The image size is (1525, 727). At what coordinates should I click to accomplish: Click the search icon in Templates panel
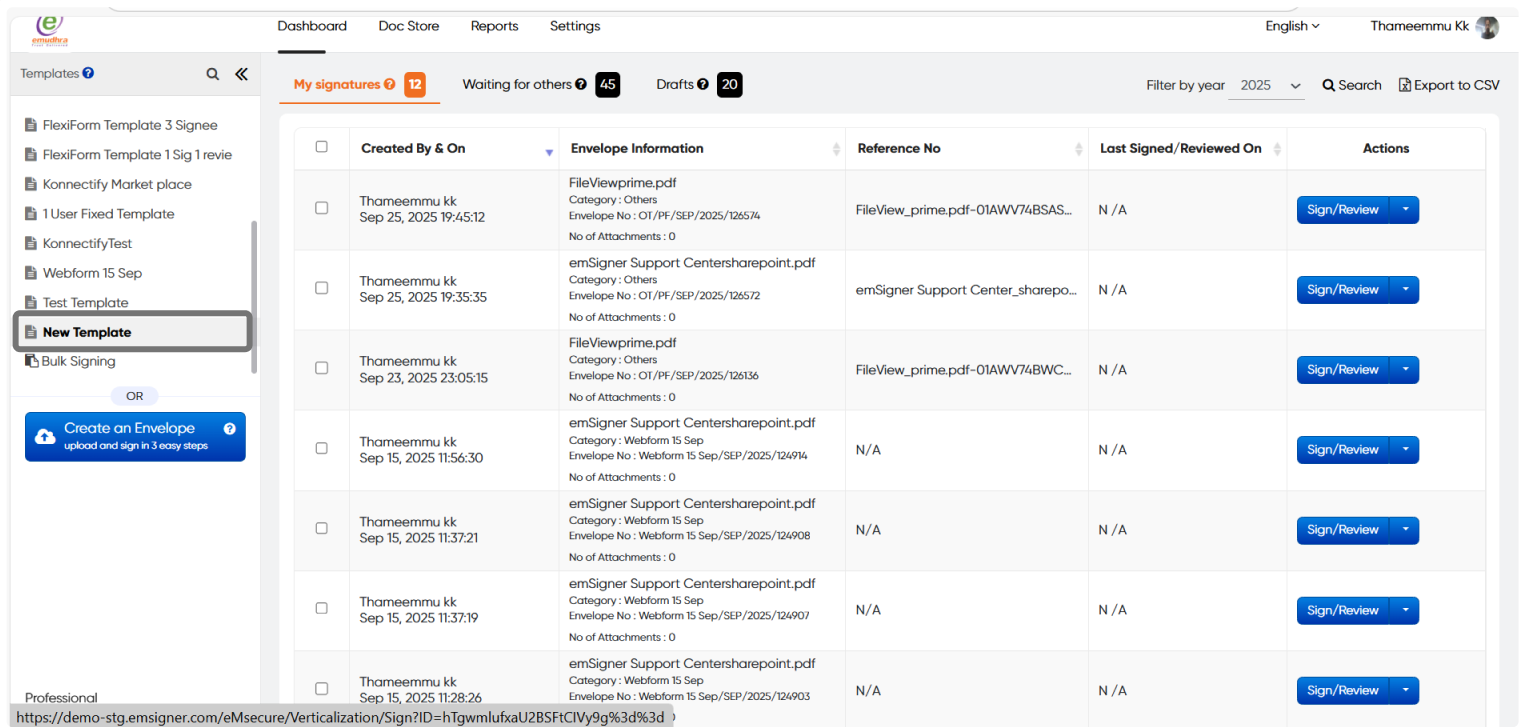pyautogui.click(x=212, y=74)
